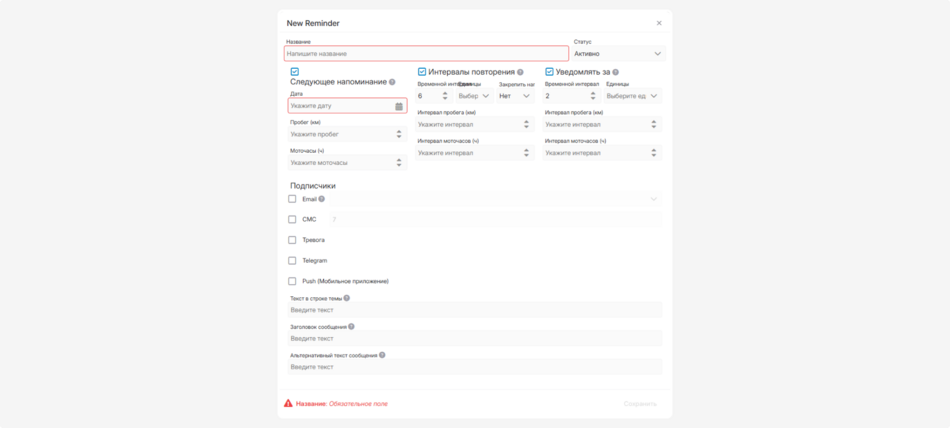Screen dimensions: 950x428
Task: Check the Тревога subscriber checkbox
Action: [292, 240]
